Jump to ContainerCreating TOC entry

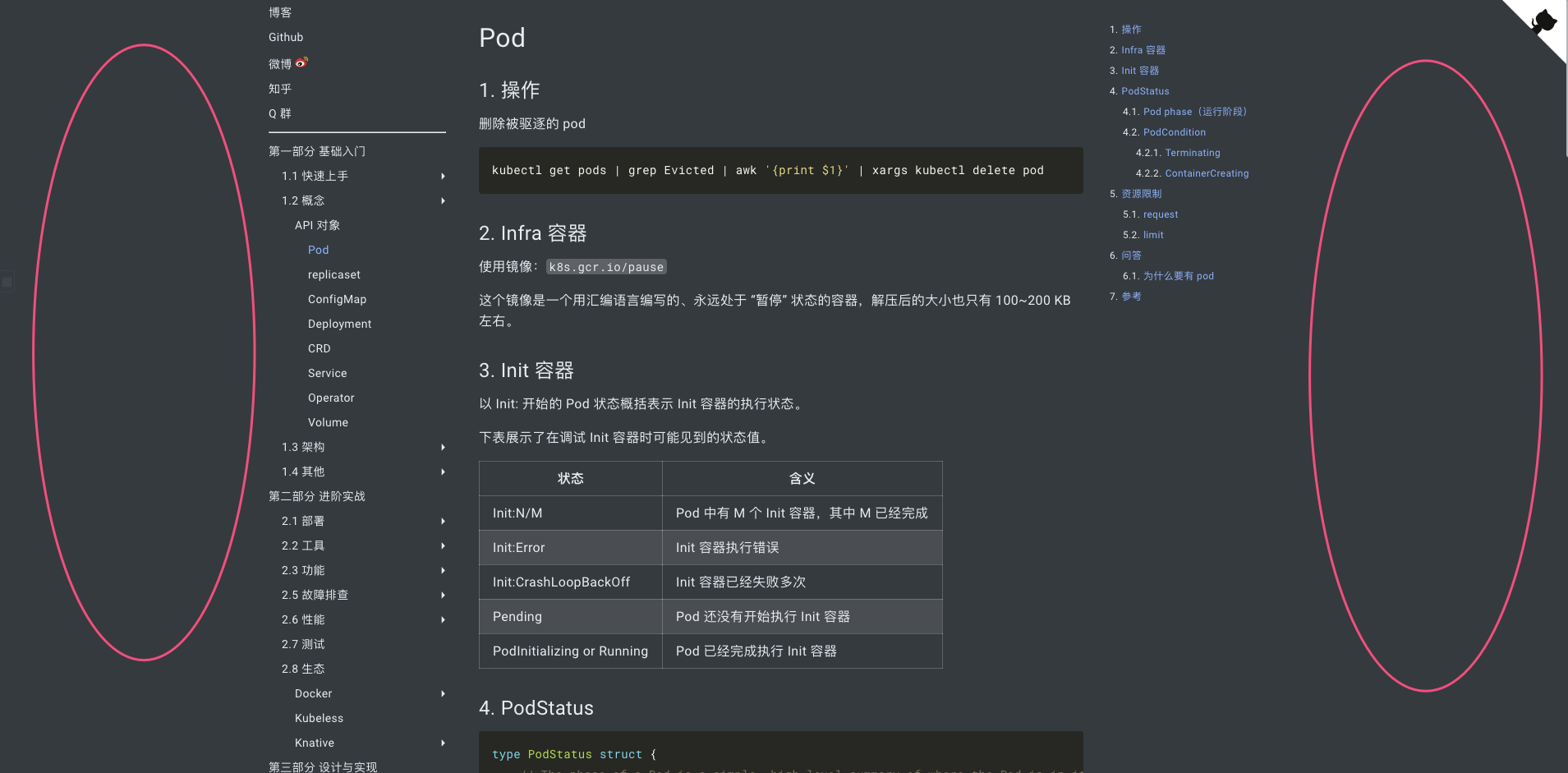click(1207, 173)
